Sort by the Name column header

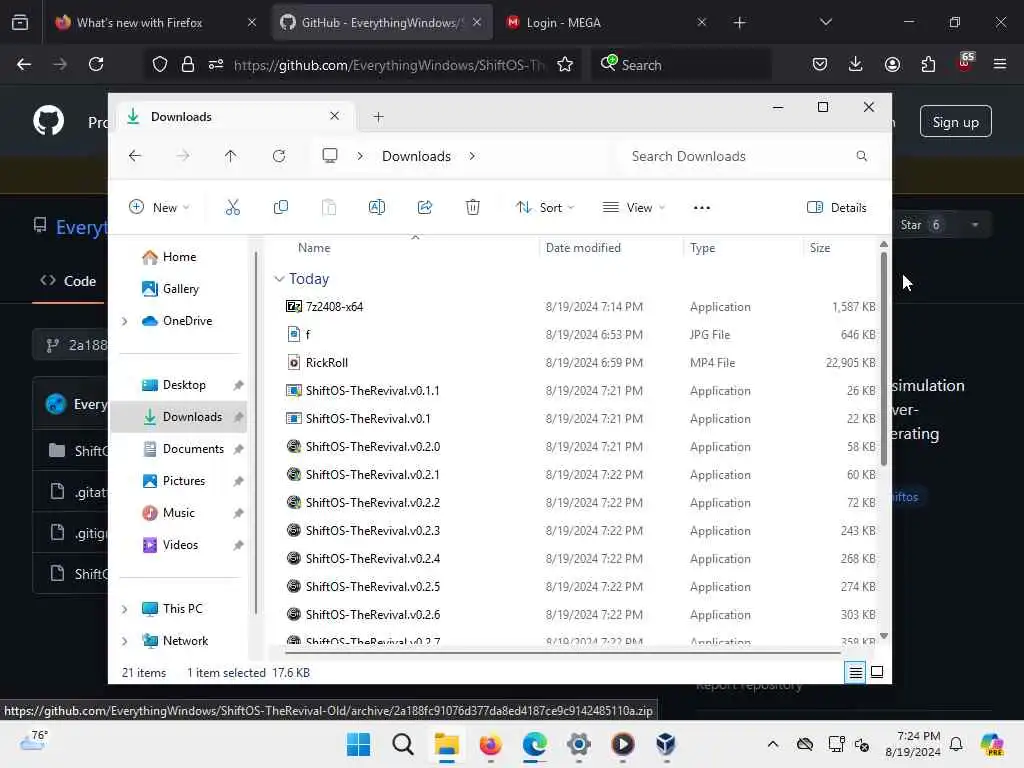pos(314,248)
